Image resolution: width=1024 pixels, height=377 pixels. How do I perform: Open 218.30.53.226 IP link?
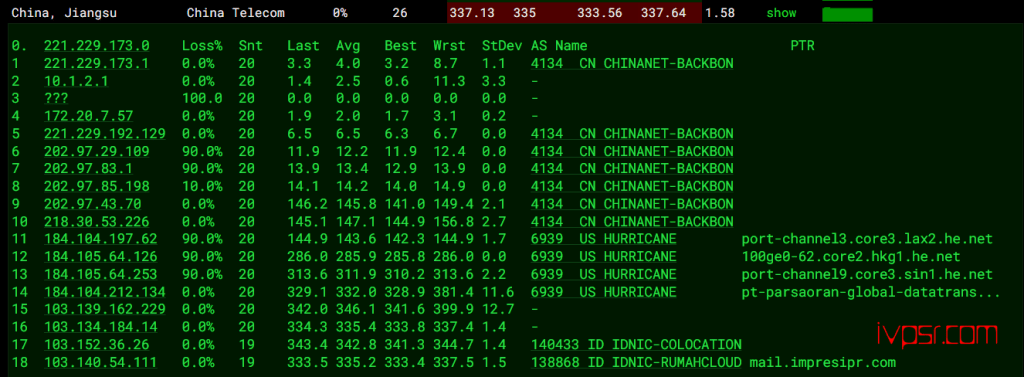click(97, 221)
